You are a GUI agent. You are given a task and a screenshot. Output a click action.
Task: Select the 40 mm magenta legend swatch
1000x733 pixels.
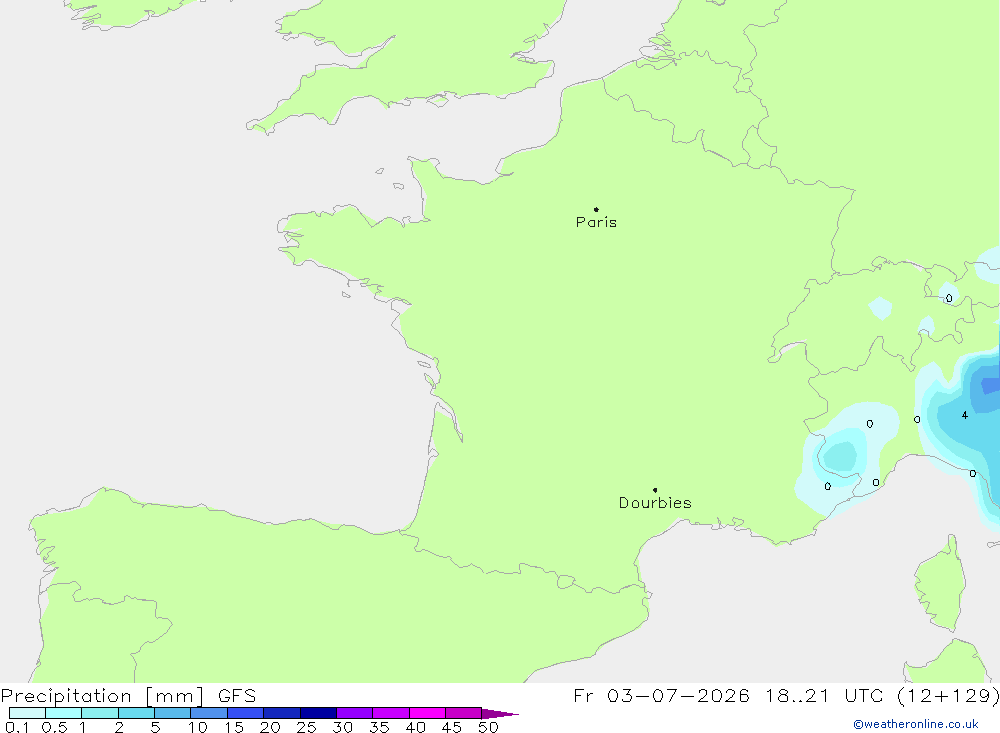[x=427, y=713]
